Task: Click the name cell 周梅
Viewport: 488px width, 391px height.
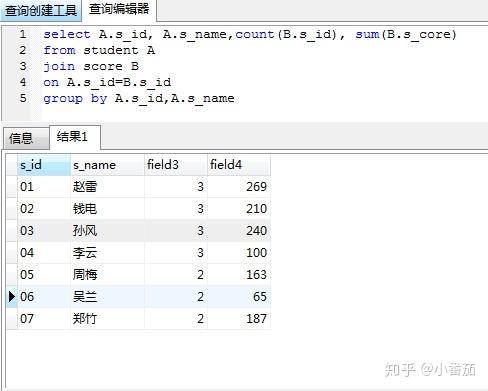Action: 107,275
